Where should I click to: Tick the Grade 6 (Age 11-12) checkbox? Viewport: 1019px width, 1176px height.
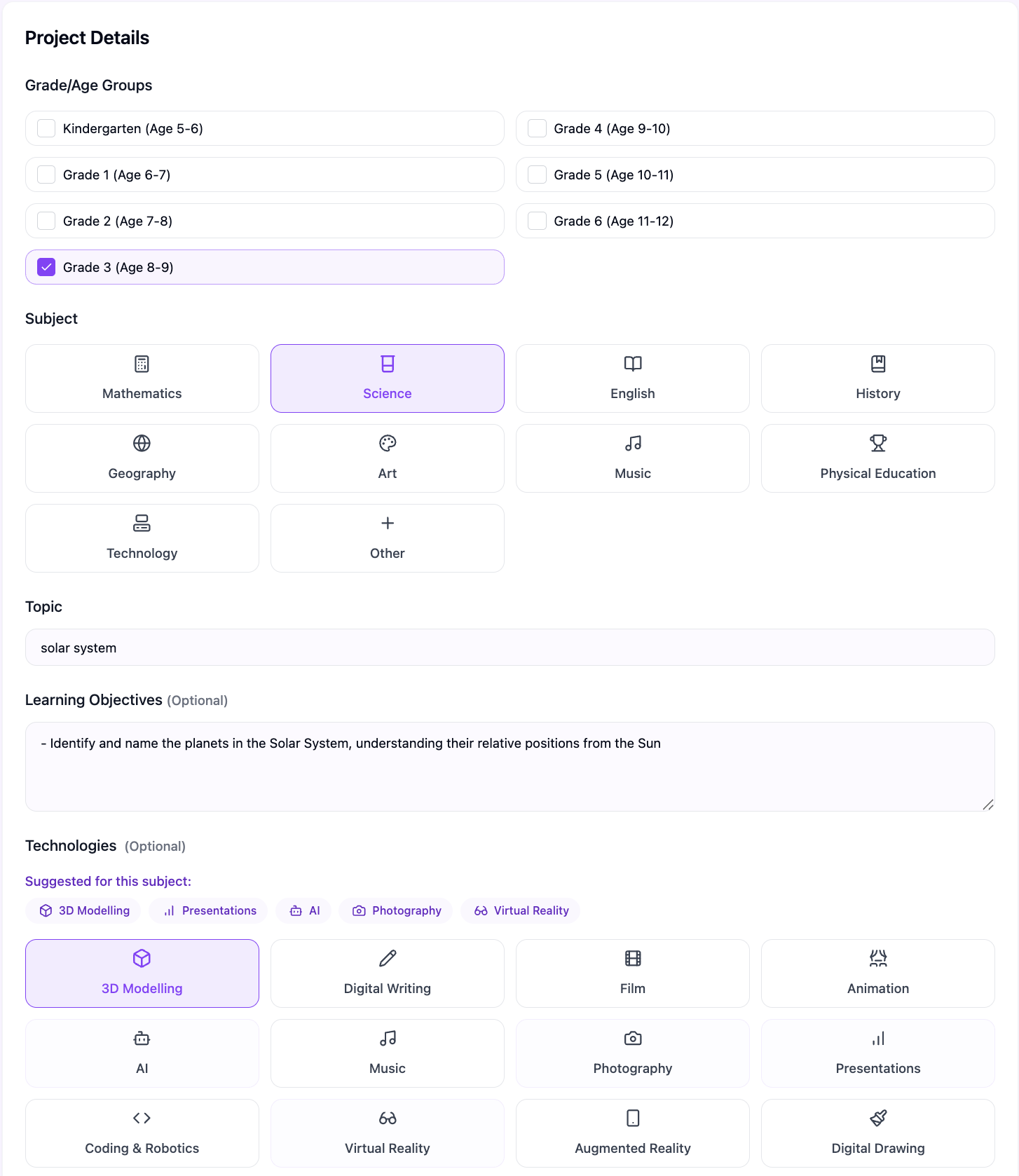pos(538,221)
